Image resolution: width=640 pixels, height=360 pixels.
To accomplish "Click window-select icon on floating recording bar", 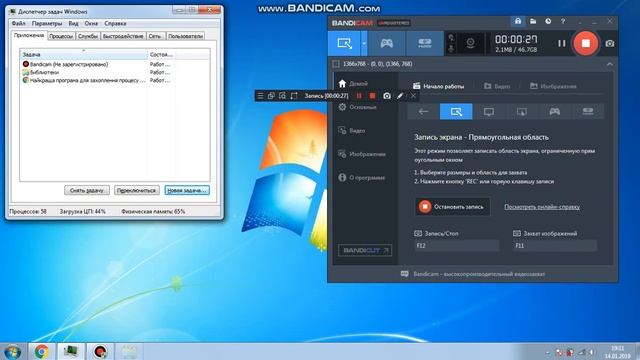I will tap(271, 96).
